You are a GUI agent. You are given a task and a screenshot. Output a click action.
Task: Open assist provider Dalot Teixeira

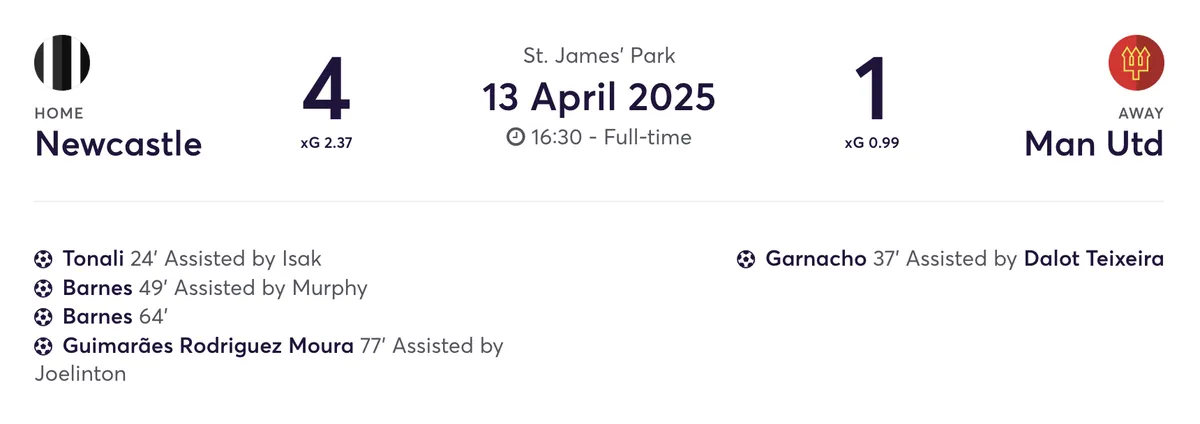1094,259
